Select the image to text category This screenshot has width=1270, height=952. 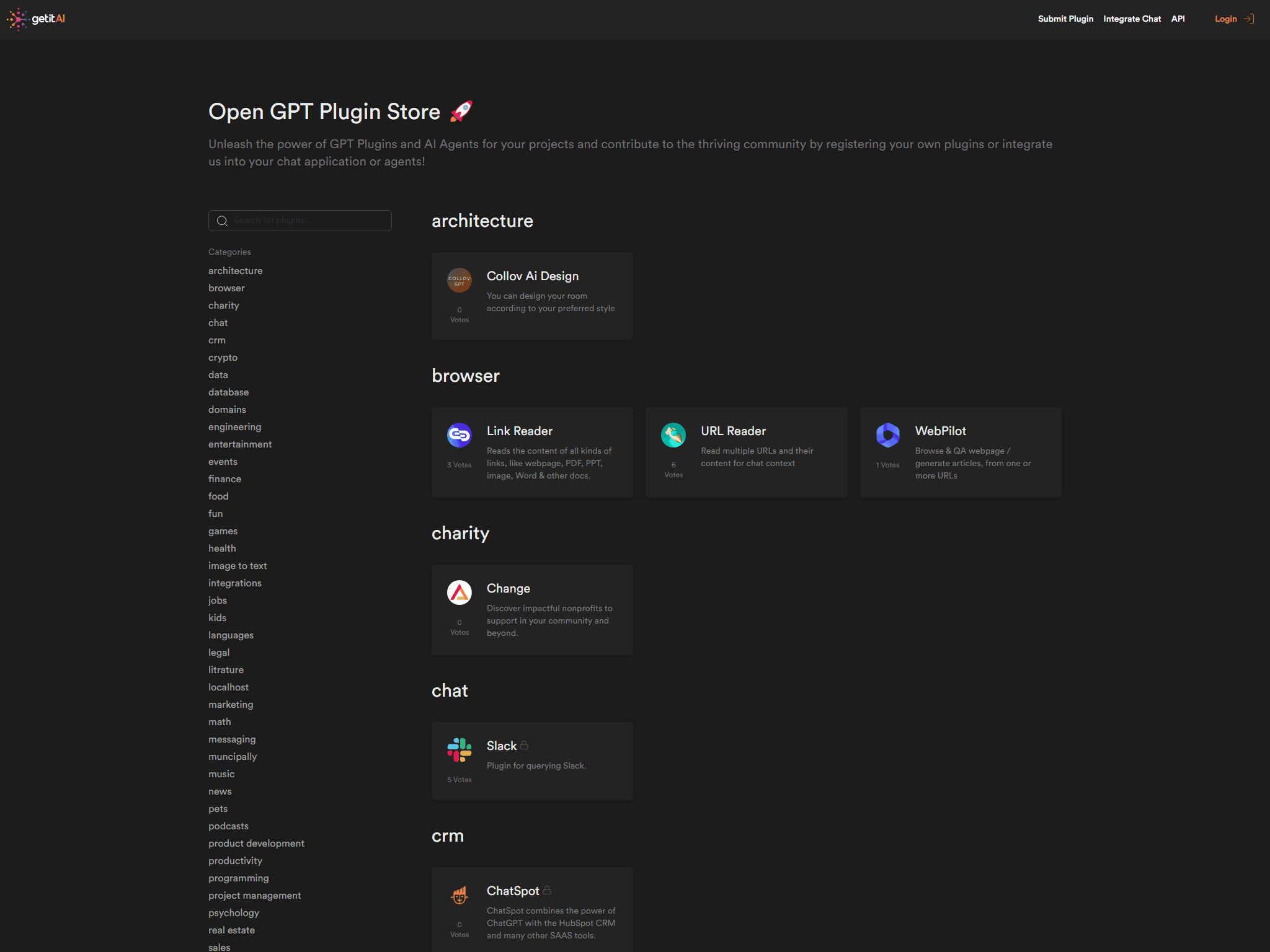coord(238,566)
